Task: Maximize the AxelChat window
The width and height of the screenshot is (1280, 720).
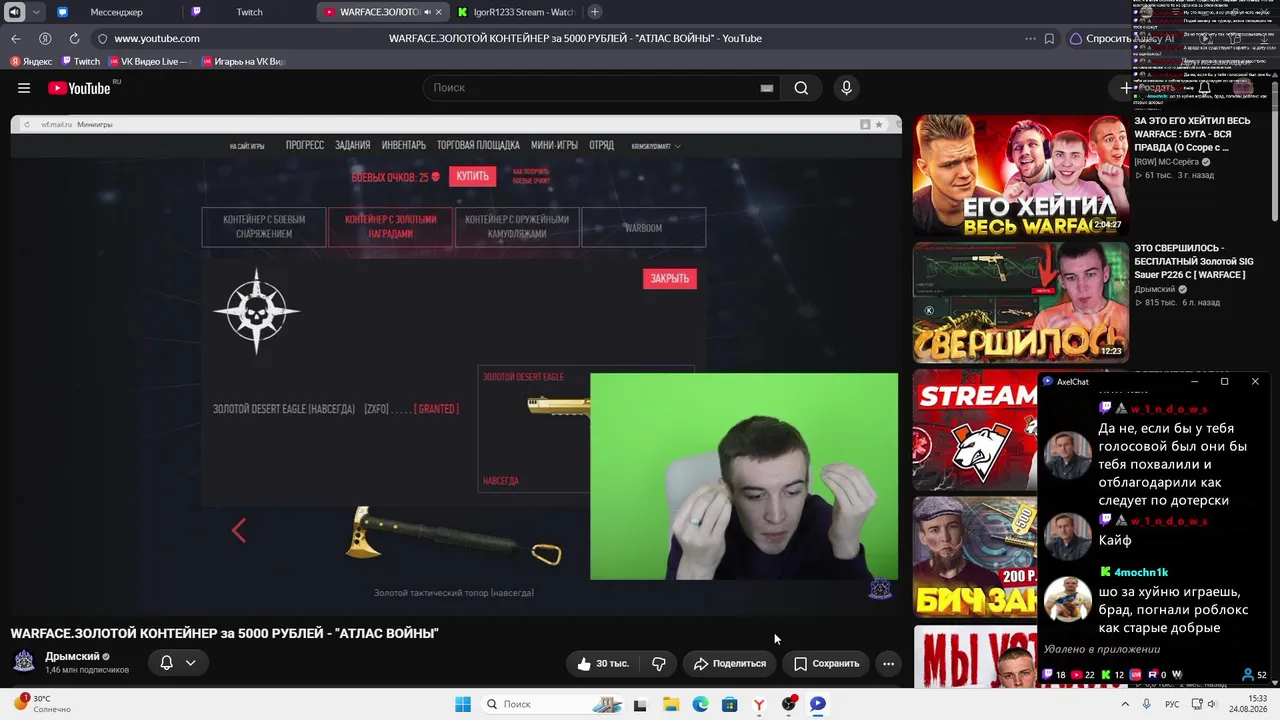Action: pyautogui.click(x=1224, y=381)
